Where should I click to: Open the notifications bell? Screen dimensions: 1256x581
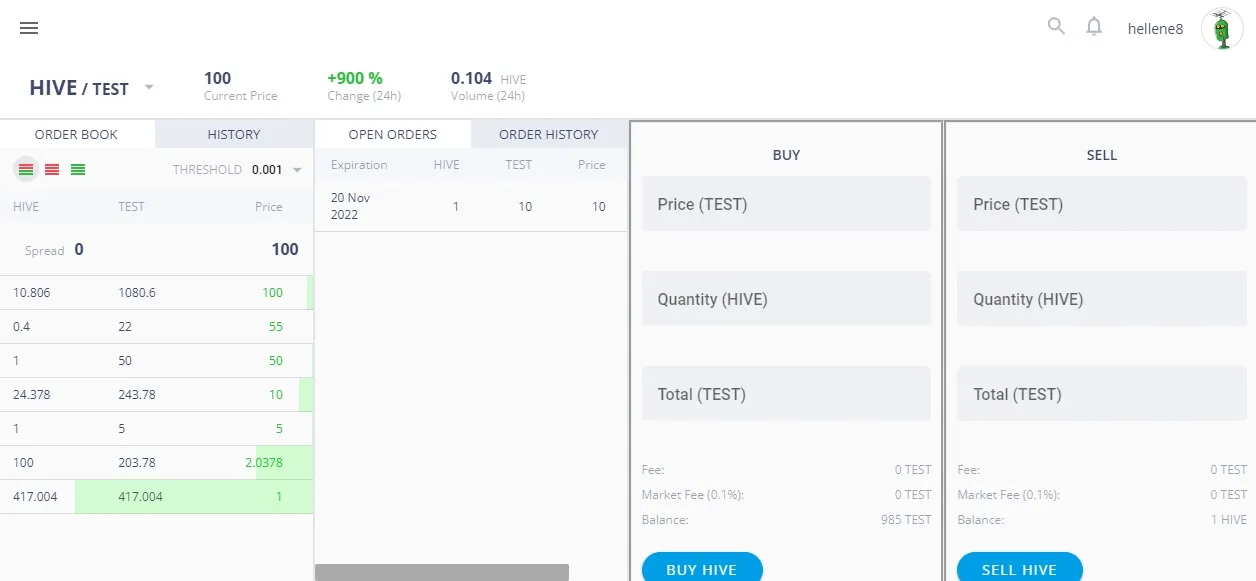click(1094, 27)
